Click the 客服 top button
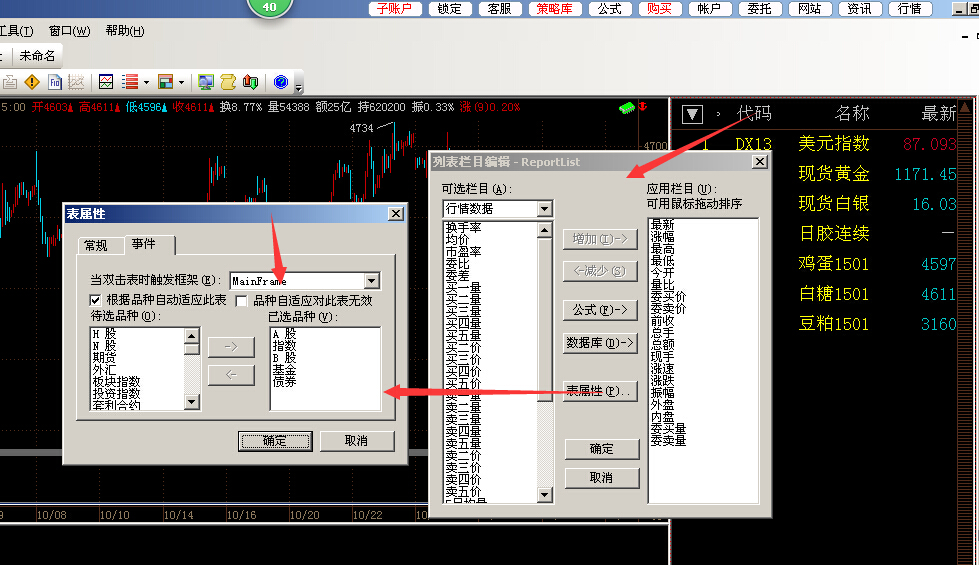This screenshot has height=565, width=979. tap(499, 9)
